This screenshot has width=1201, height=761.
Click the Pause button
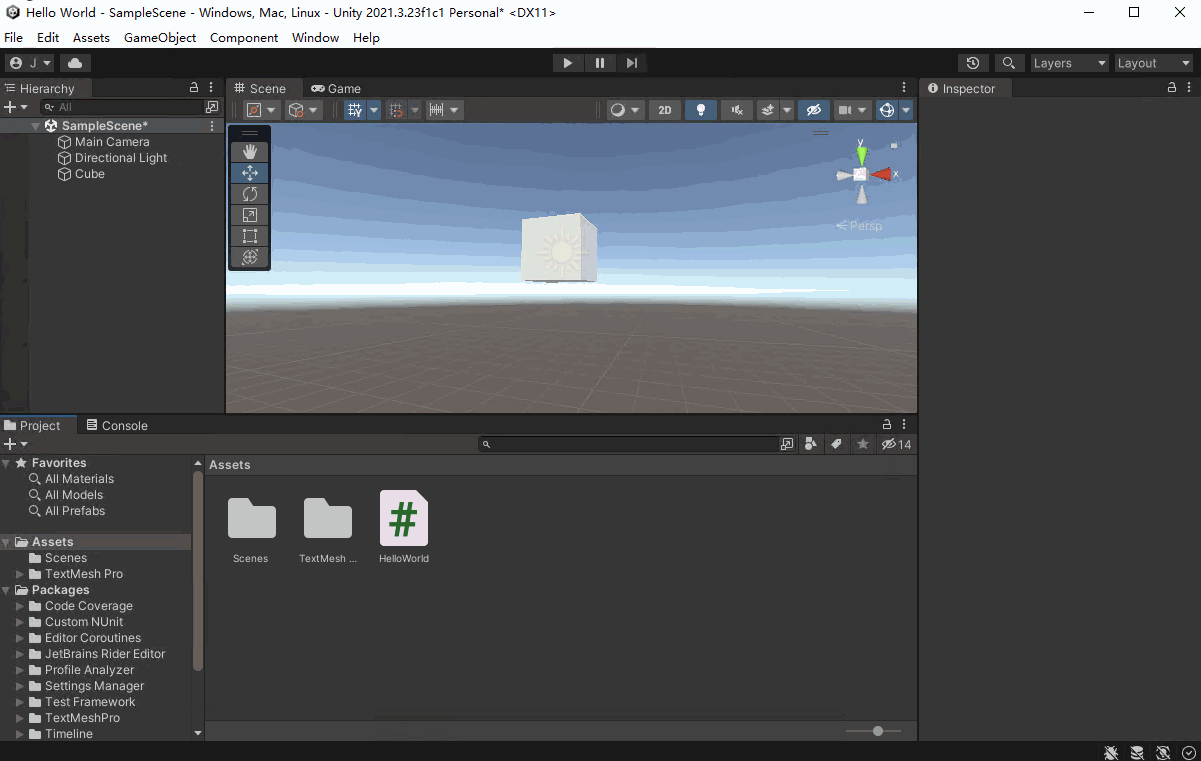tap(600, 63)
